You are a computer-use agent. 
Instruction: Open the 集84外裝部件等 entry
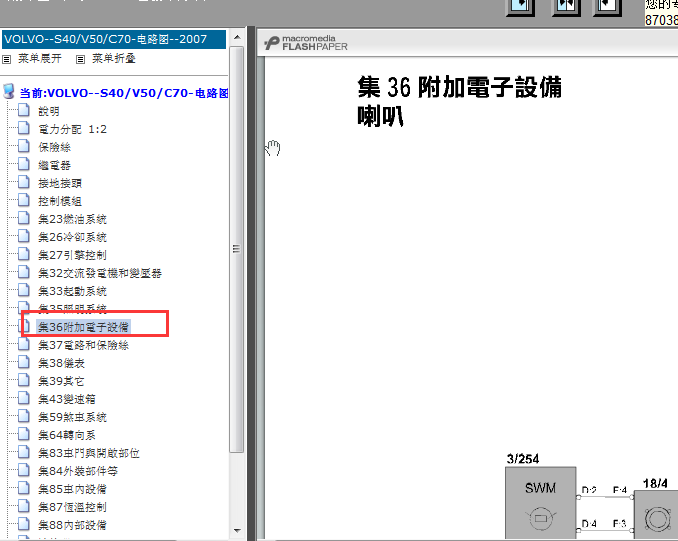click(x=78, y=471)
